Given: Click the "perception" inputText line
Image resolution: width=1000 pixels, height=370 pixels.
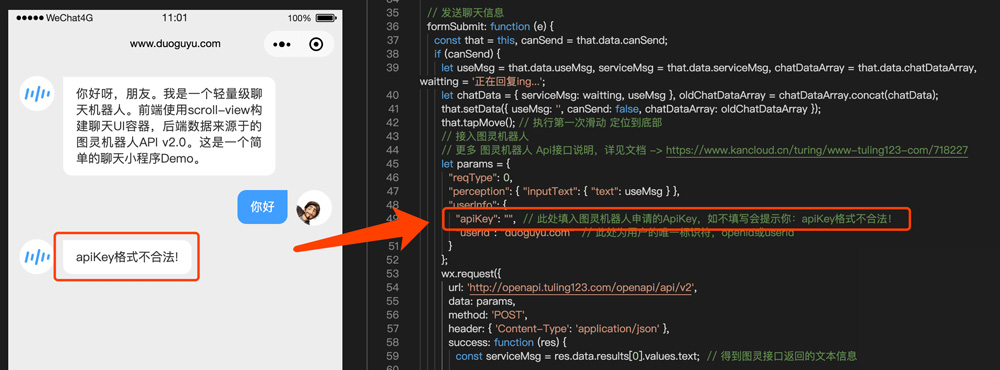Looking at the screenshot, I should pos(564,191).
